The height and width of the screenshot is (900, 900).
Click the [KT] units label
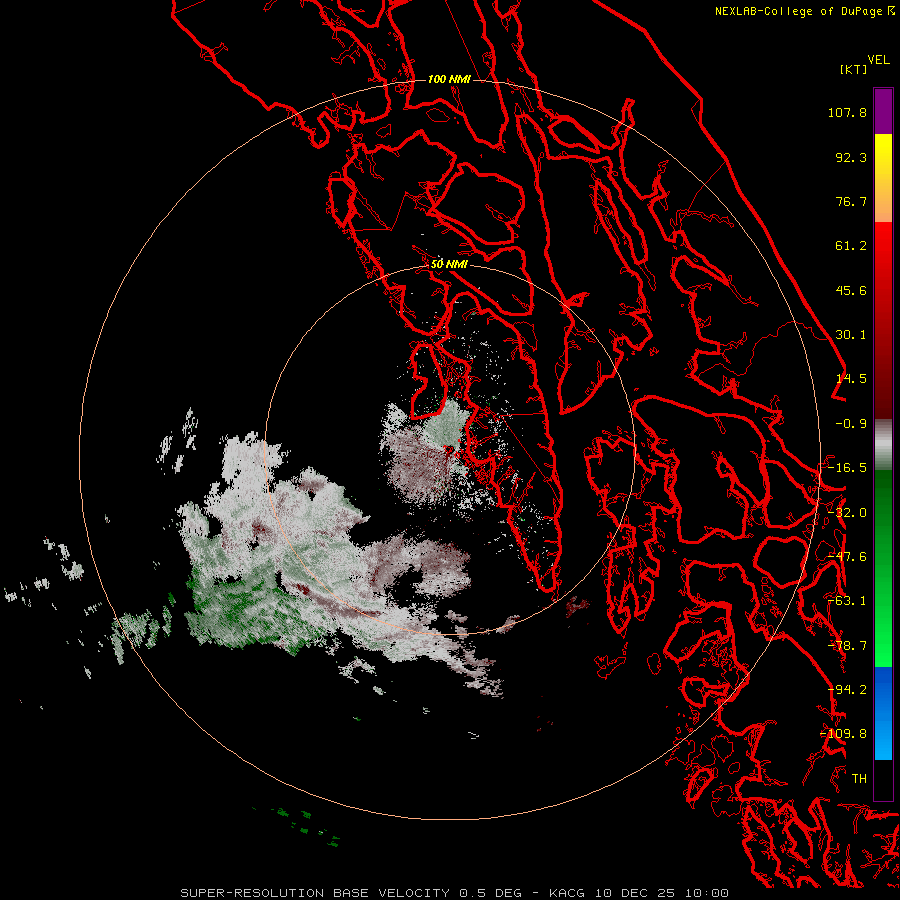854,69
